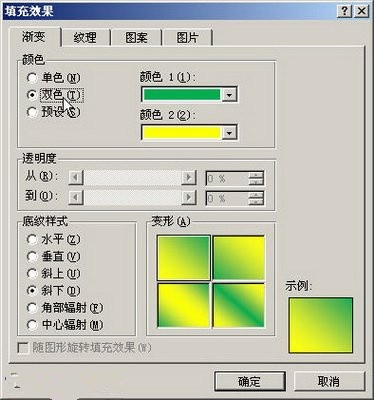Viewport: 374px width, 400px height.
Task: Select the top-left gradient variant thumbnail
Action: (183, 258)
